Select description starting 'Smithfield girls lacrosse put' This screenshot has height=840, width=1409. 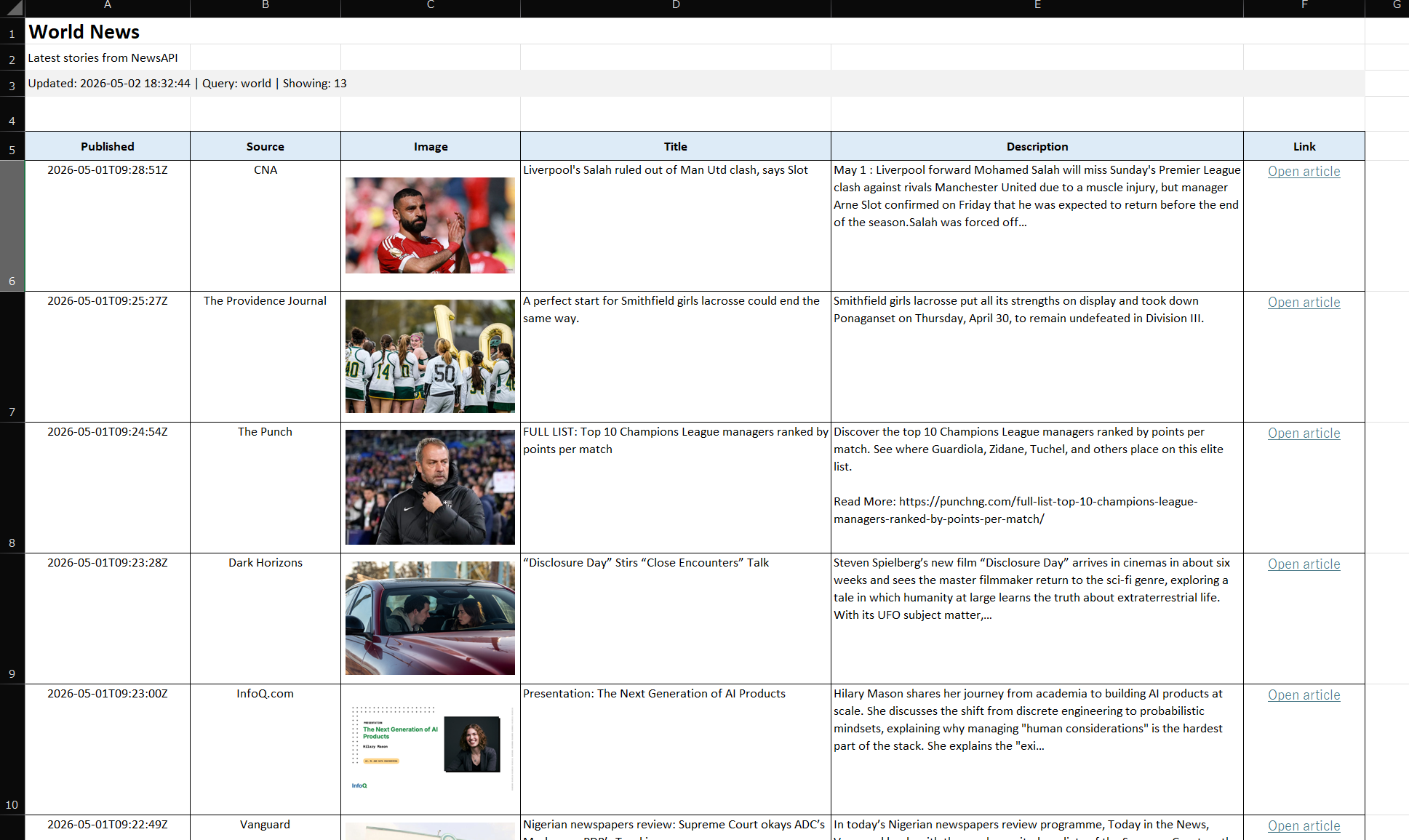[x=1037, y=357]
